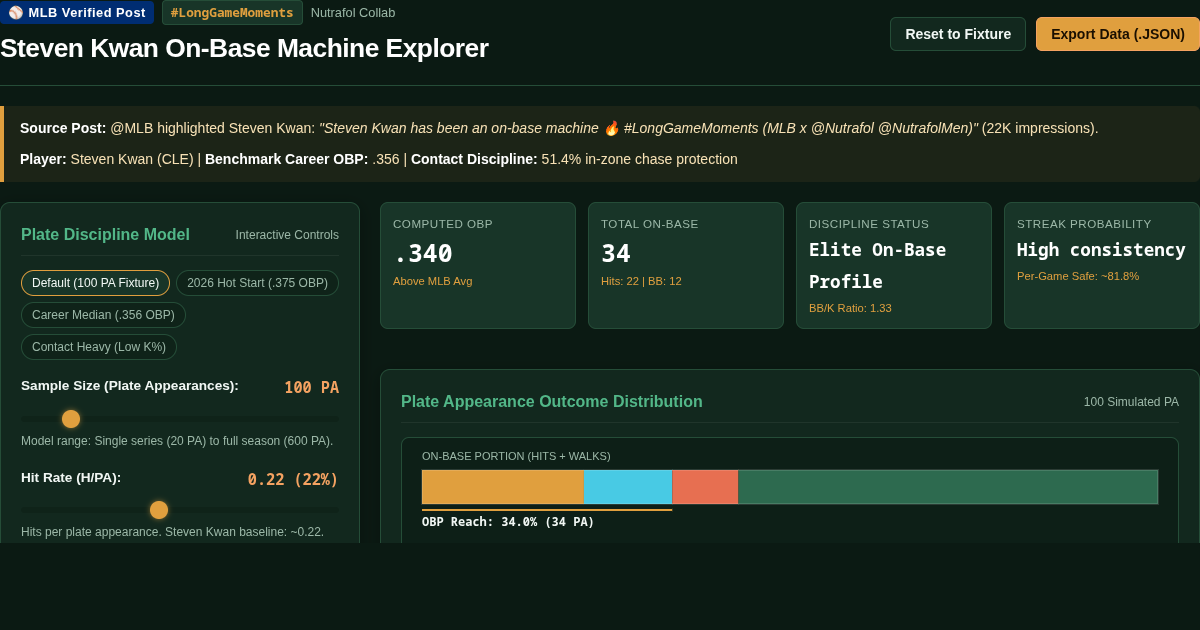
Task: Click the Interactive Controls label
Action: click(287, 235)
